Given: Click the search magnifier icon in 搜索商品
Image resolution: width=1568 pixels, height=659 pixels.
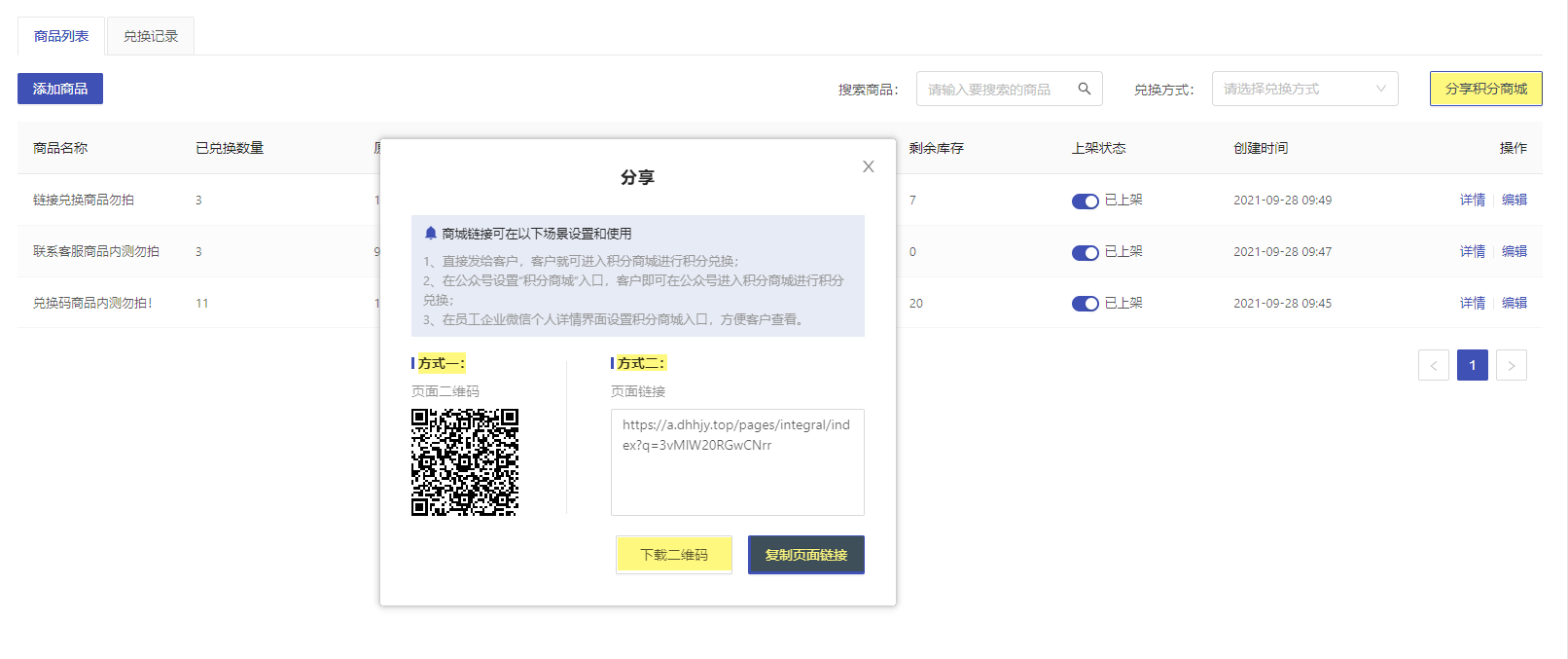Looking at the screenshot, I should click(x=1085, y=89).
